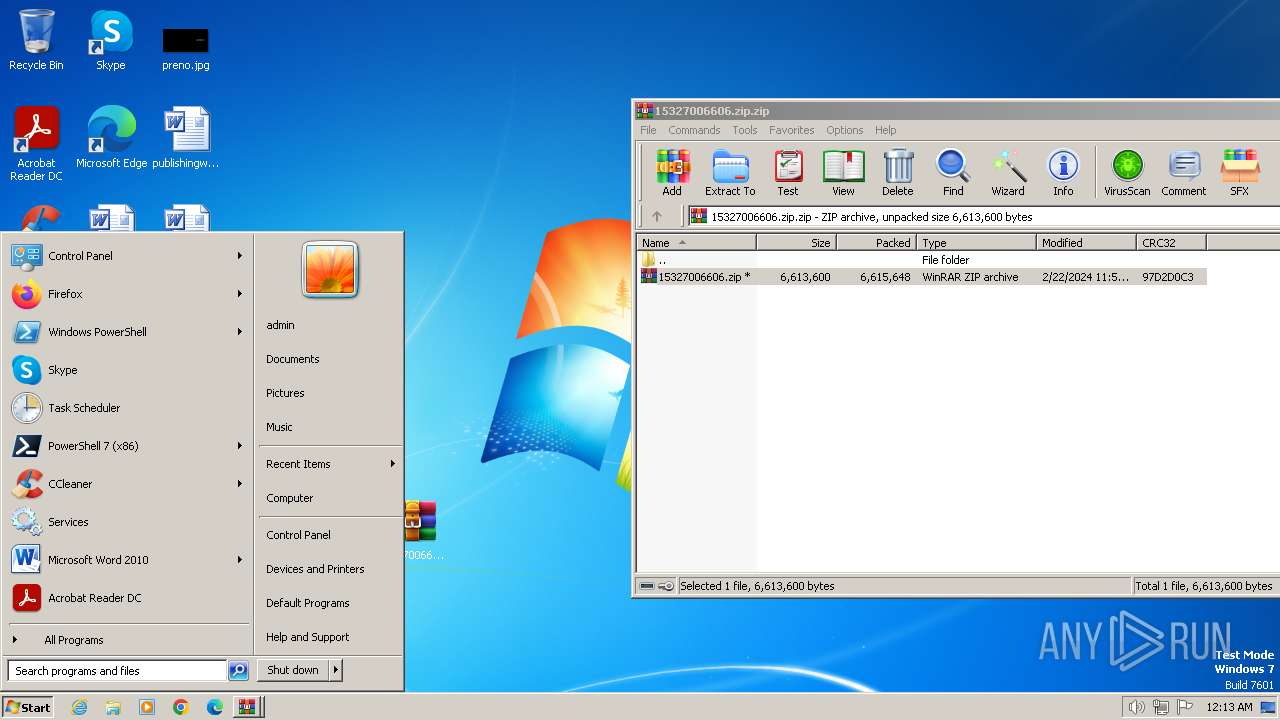Viewport: 1280px width, 720px height.
Task: Open the File menu in WinRAR
Action: [x=648, y=130]
